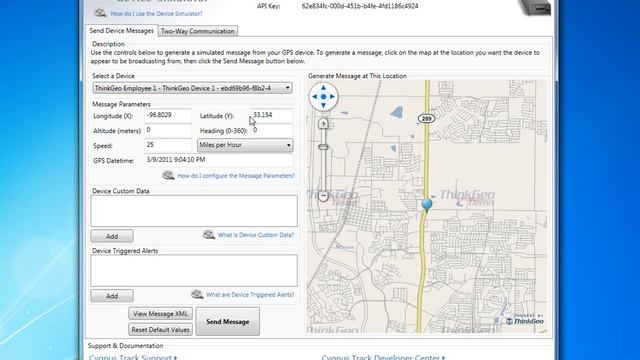
Task: Click the Altitude (meters) input field
Action: click(x=168, y=130)
